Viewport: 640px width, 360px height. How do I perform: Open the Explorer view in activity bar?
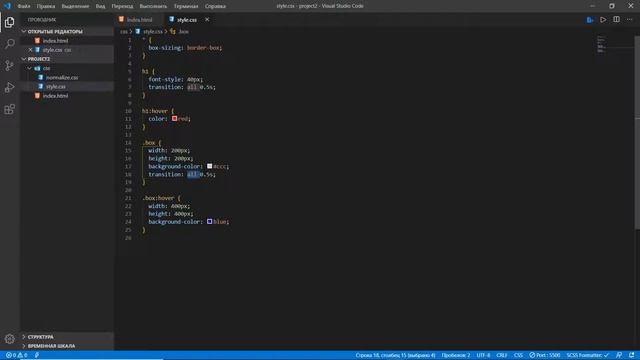(9, 22)
